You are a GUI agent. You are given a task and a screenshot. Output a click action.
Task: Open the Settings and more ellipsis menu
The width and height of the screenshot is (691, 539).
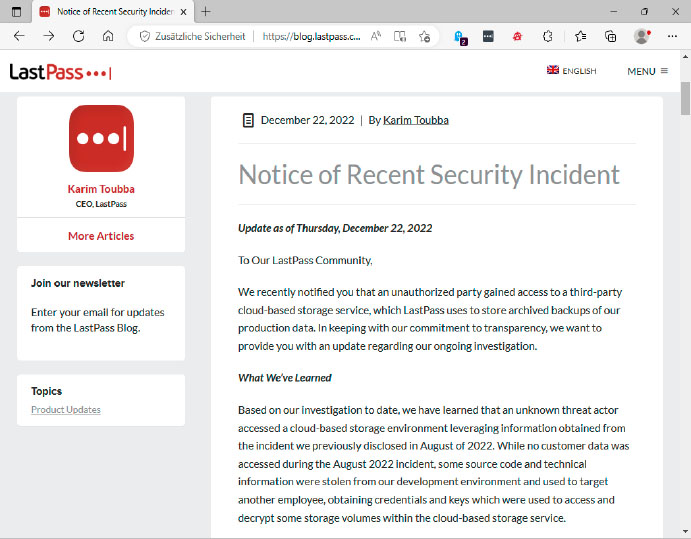(x=672, y=36)
